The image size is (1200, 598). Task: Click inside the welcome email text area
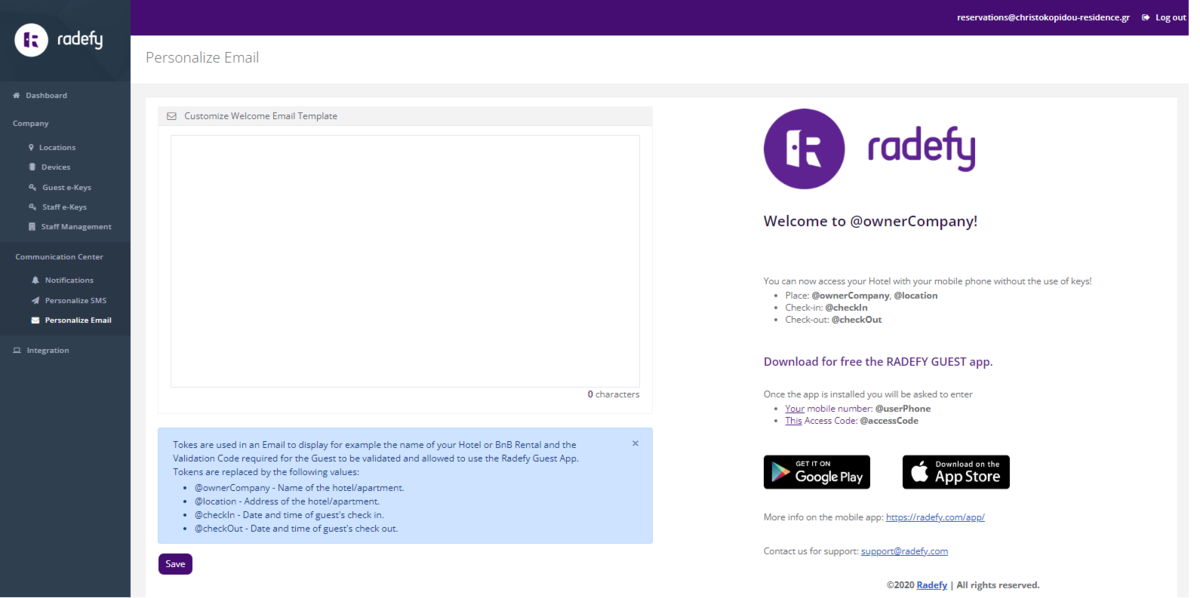click(x=405, y=261)
